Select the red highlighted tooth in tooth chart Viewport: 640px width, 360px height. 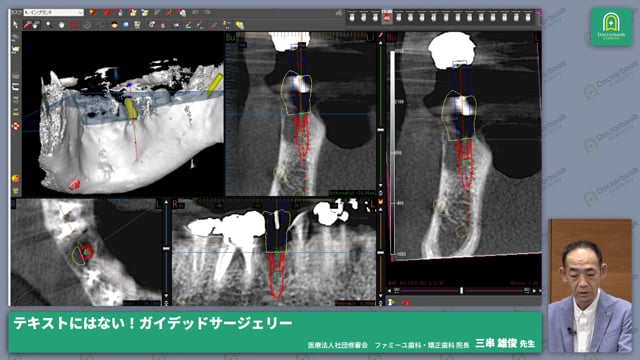point(387,17)
